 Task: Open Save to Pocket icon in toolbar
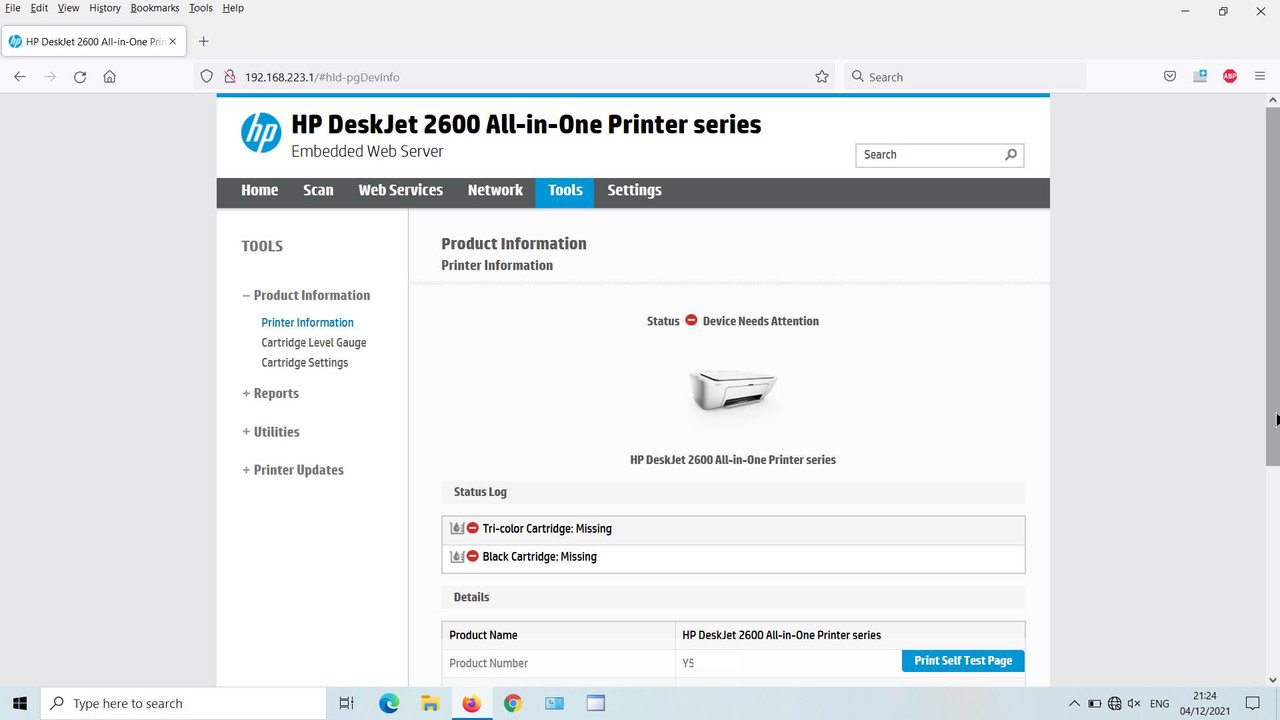point(1170,77)
